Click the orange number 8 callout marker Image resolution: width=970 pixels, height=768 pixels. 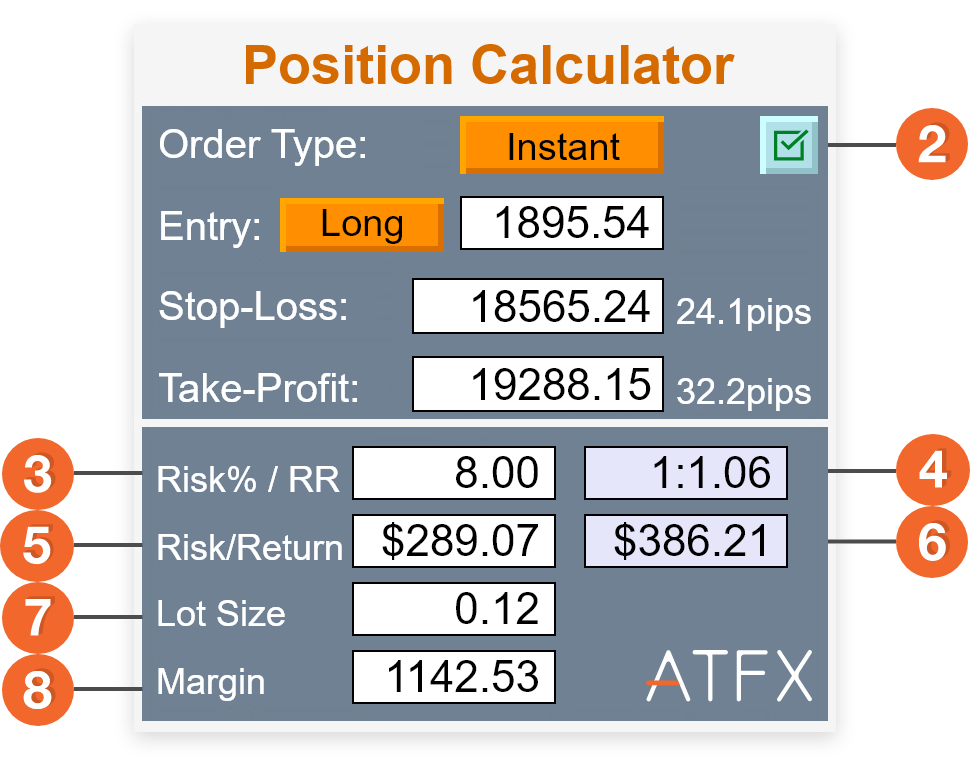click(x=38, y=689)
